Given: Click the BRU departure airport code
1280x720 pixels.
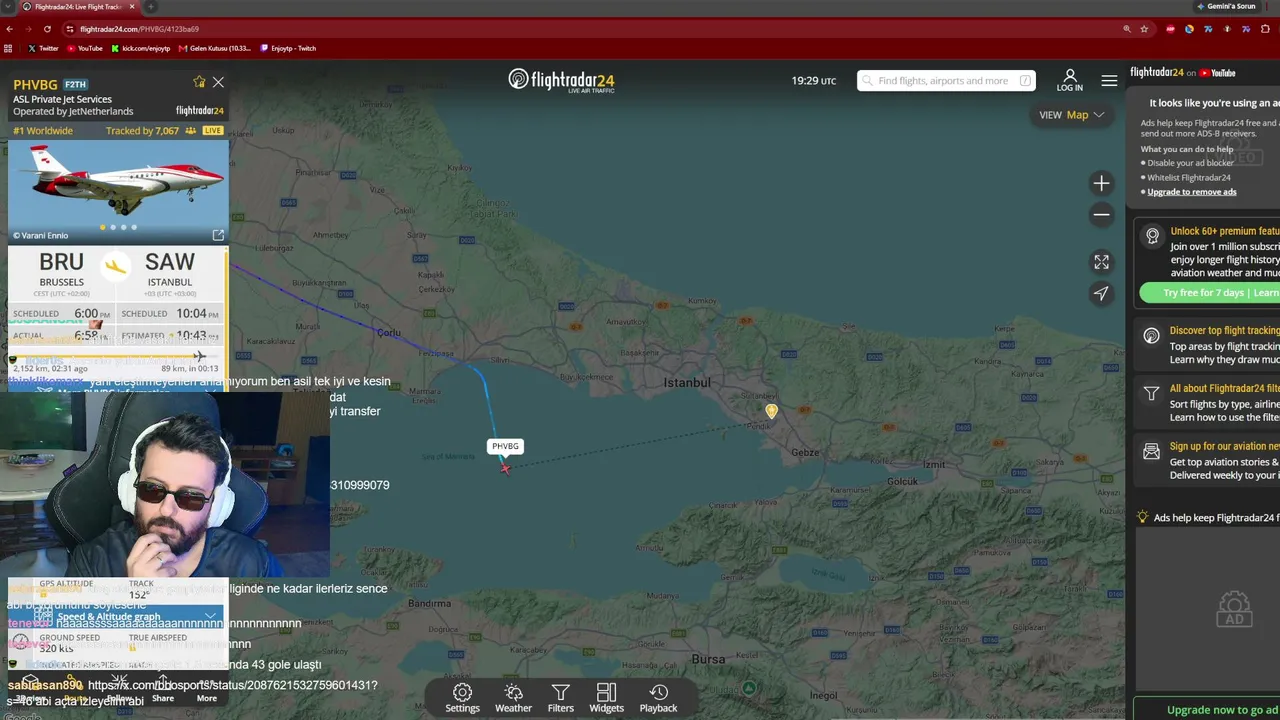Looking at the screenshot, I should 62,262.
